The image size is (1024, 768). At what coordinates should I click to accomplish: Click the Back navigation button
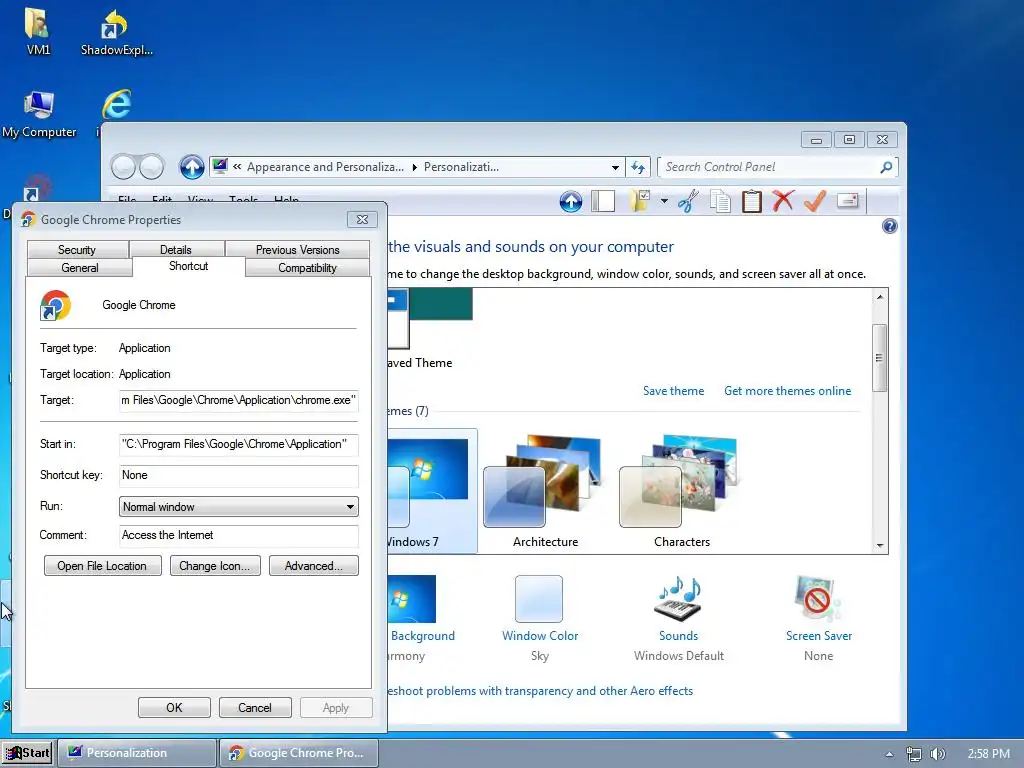click(x=124, y=167)
